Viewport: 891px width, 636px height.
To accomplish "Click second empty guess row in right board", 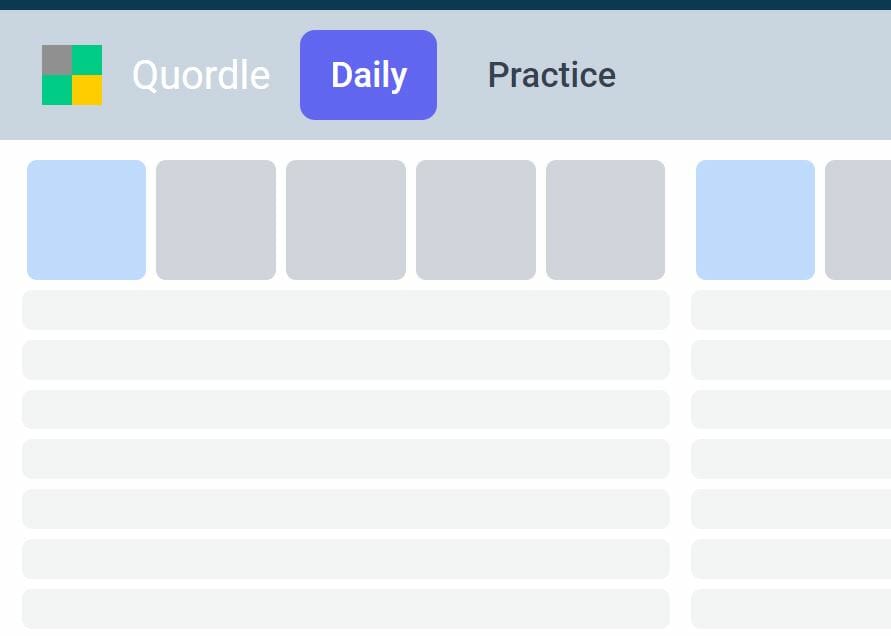I will click(791, 360).
